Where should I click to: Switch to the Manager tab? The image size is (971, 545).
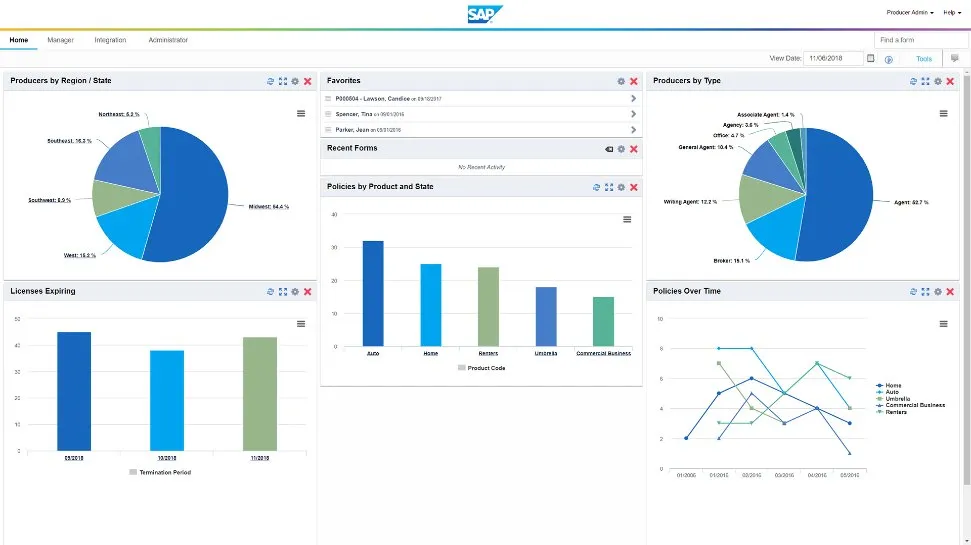(x=60, y=40)
